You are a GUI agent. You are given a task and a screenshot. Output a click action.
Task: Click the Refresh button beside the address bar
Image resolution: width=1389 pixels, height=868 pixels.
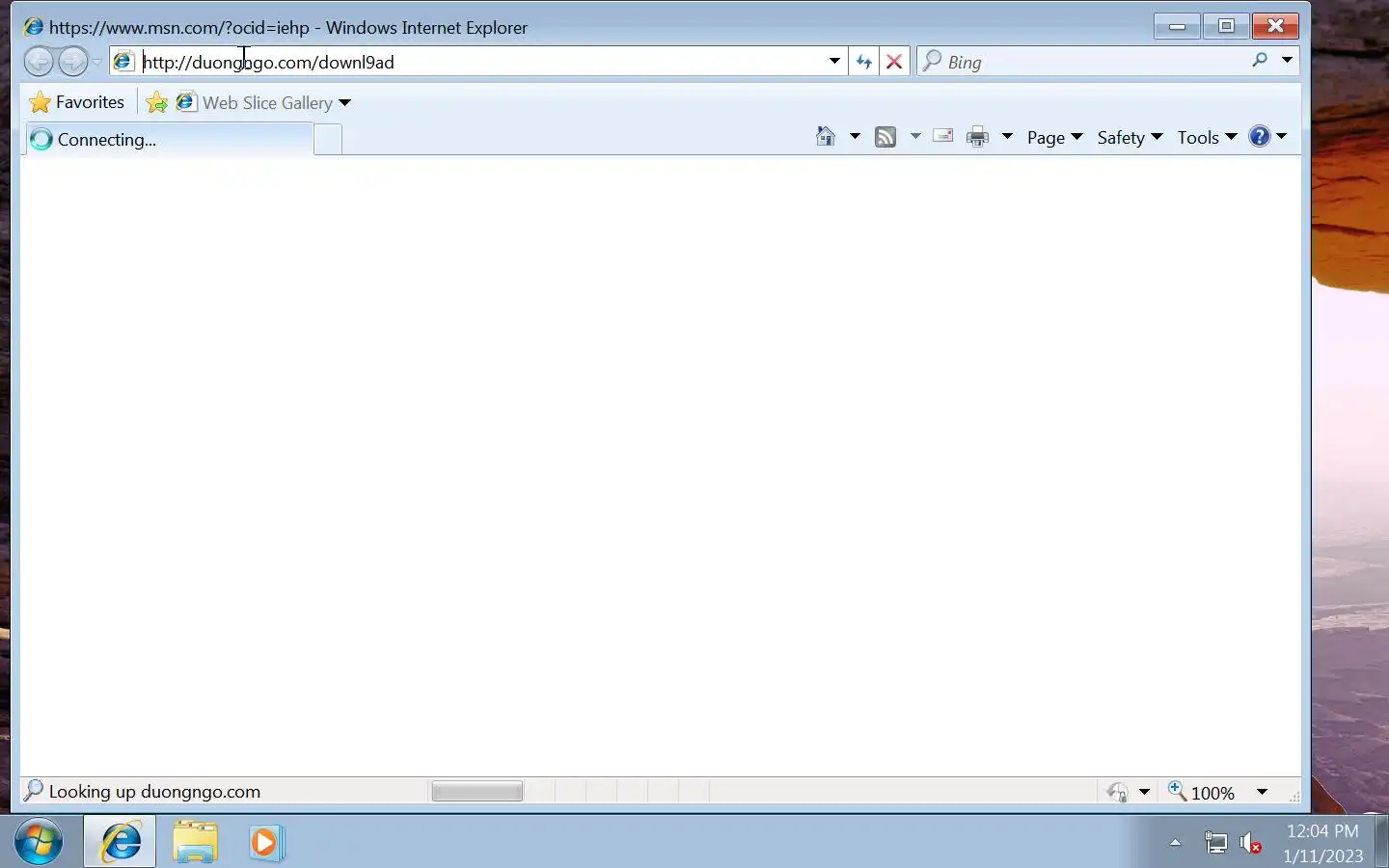(x=864, y=62)
